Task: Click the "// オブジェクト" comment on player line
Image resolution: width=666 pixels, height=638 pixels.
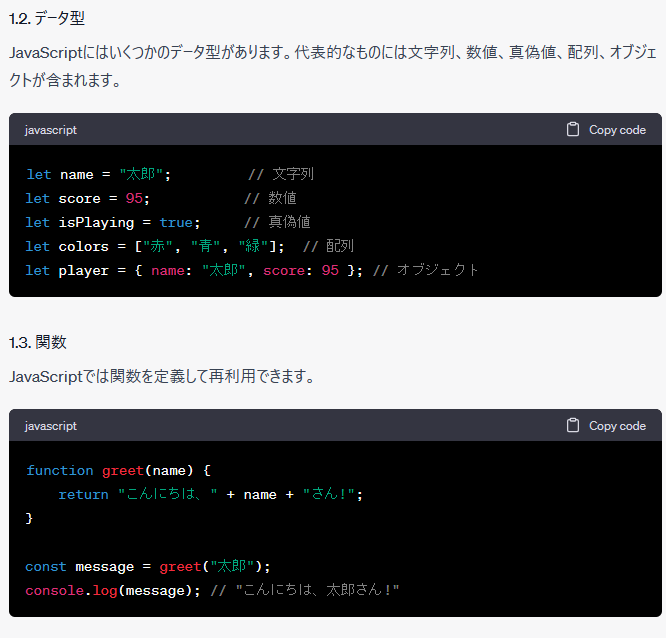Action: pyautogui.click(x=426, y=270)
